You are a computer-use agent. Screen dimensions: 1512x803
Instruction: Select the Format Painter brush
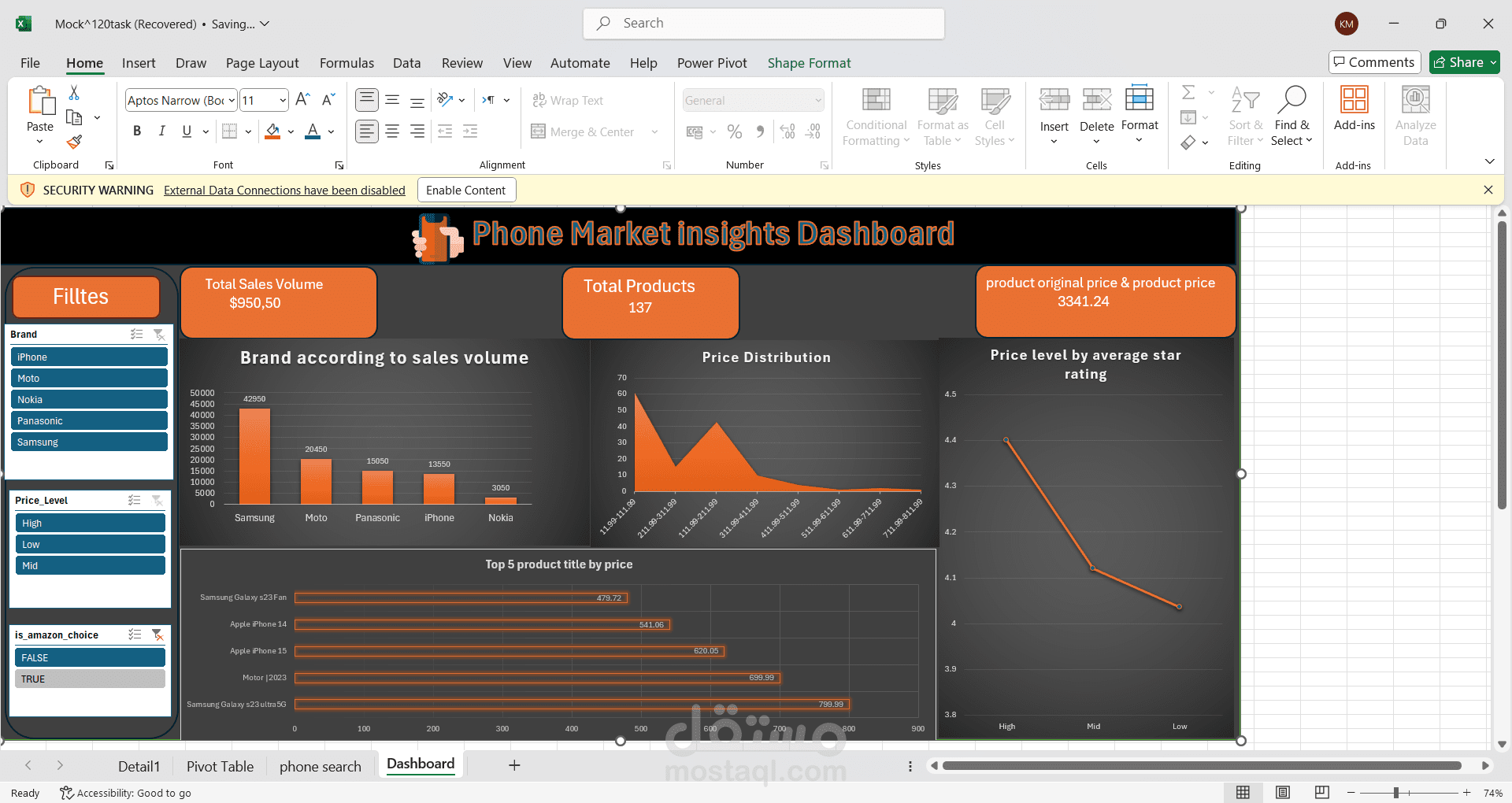pos(74,142)
